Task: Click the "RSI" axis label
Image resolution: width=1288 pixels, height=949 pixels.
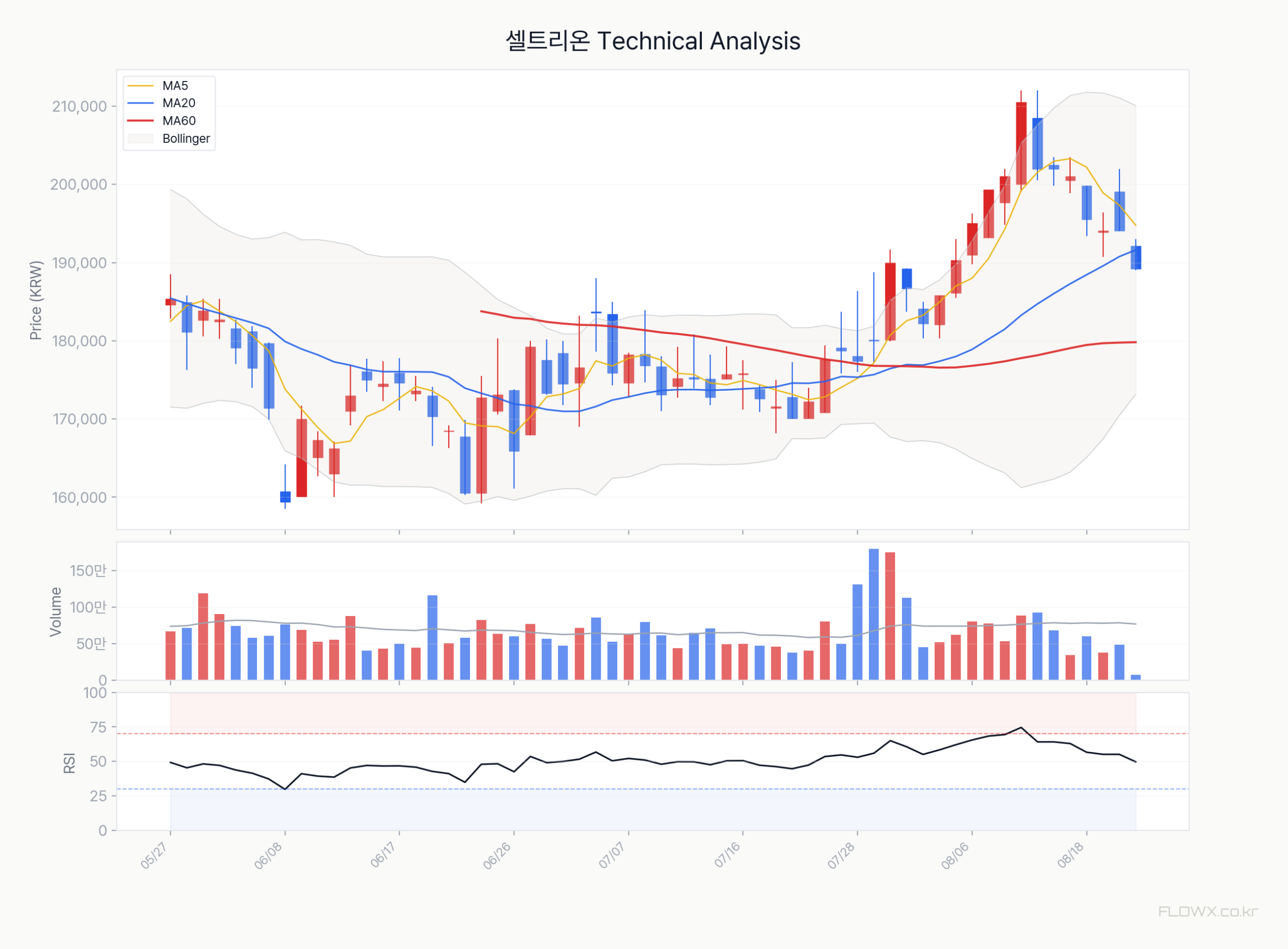Action: coord(69,763)
